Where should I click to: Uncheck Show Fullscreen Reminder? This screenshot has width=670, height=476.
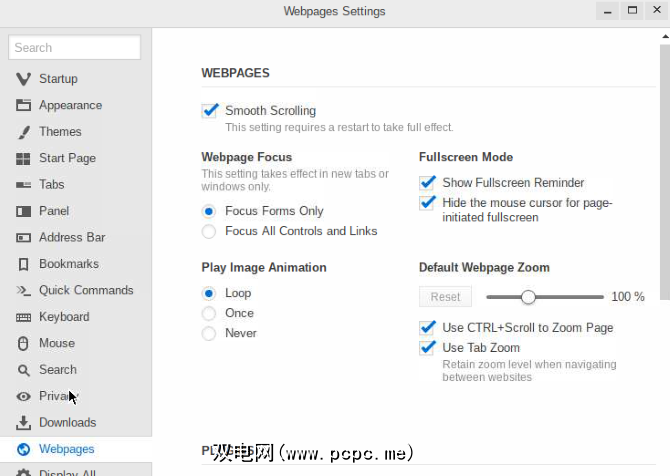(x=428, y=183)
